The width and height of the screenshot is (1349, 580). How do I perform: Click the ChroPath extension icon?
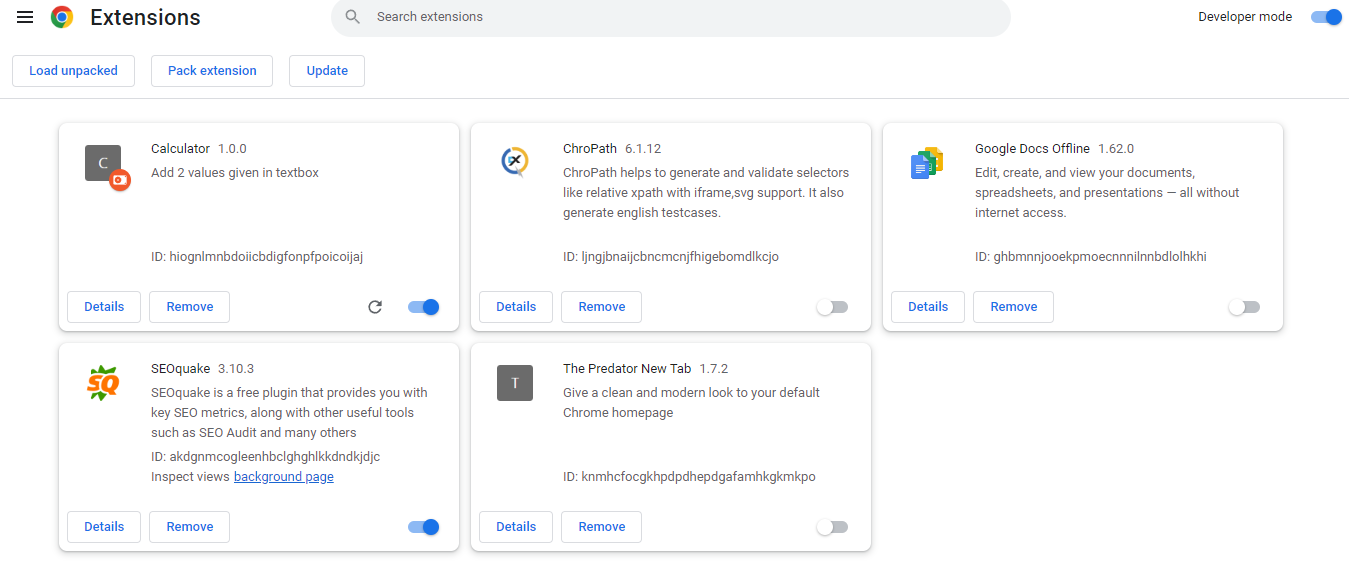tap(515, 162)
